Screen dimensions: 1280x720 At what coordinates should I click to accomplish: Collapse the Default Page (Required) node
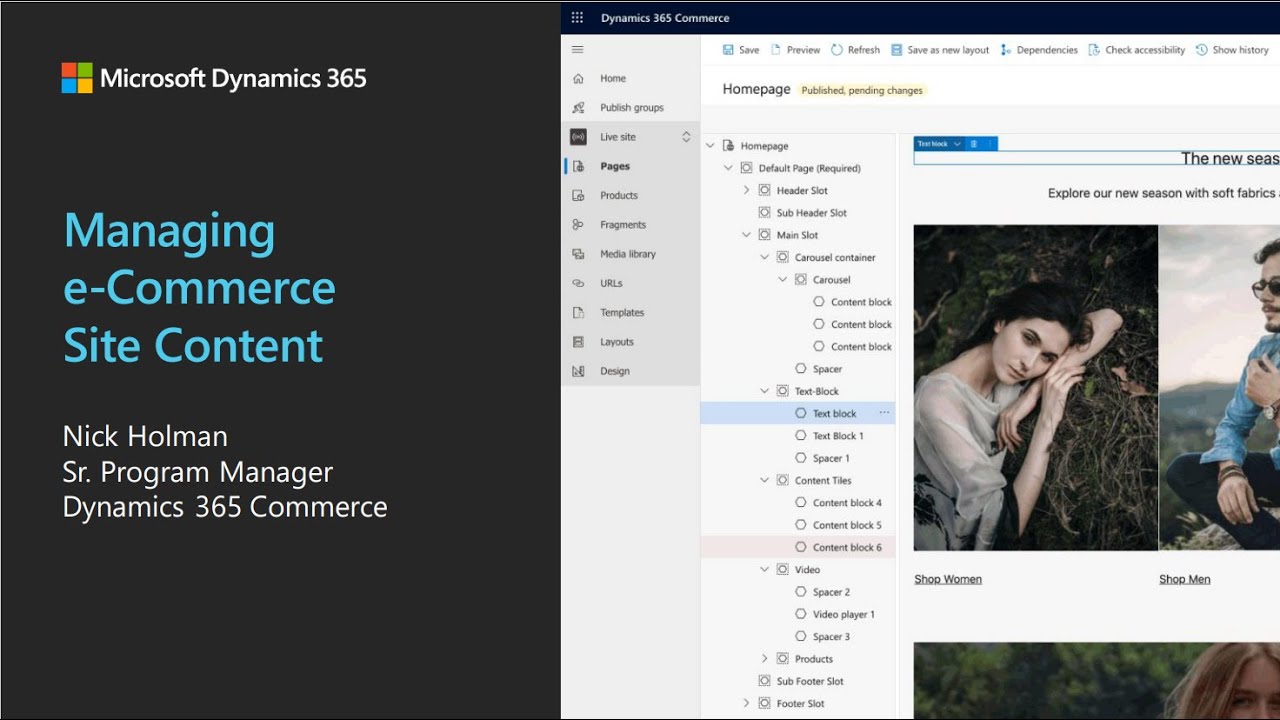728,168
